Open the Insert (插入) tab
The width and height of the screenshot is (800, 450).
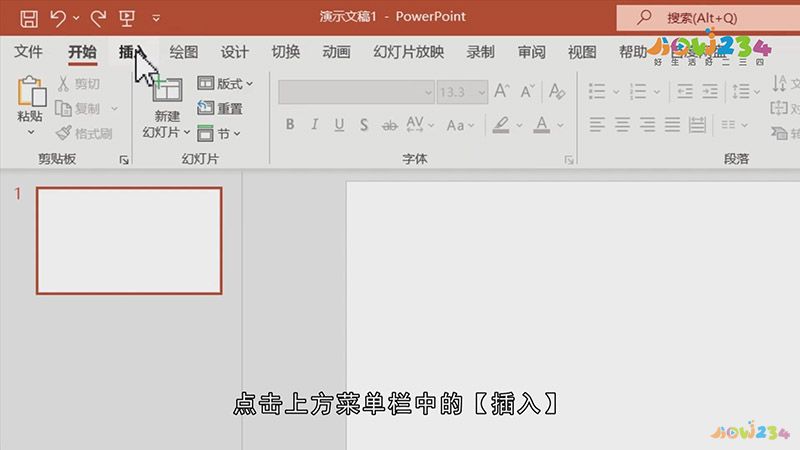(133, 52)
